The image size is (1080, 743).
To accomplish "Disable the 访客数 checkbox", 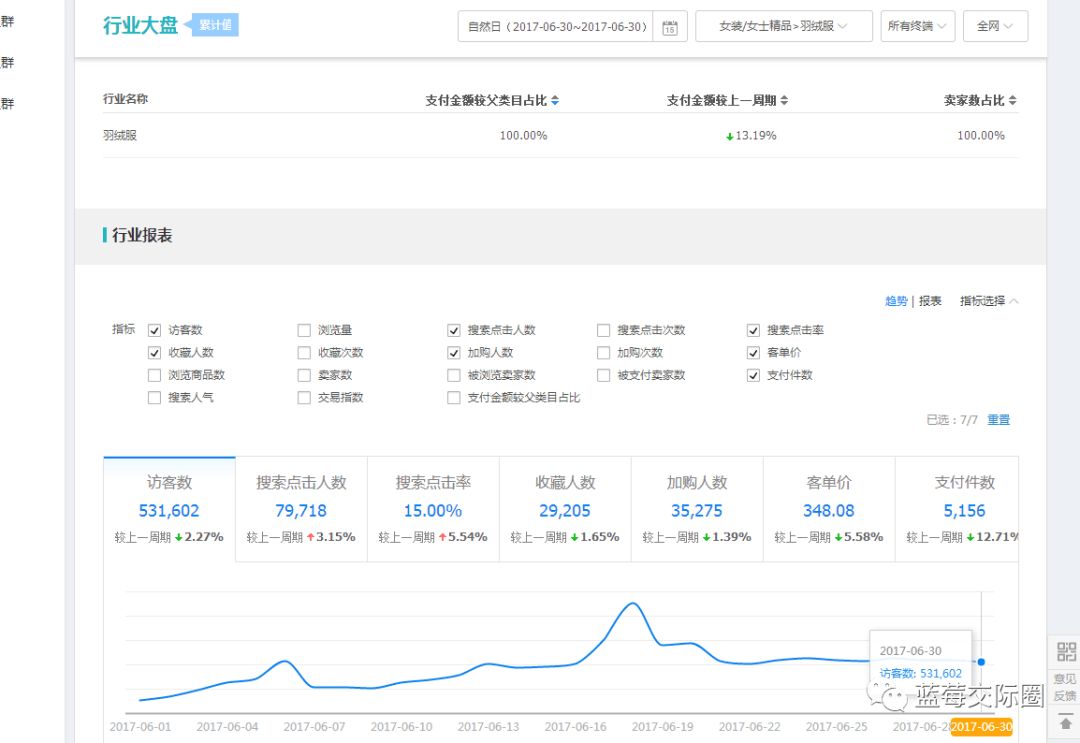I will pyautogui.click(x=154, y=329).
